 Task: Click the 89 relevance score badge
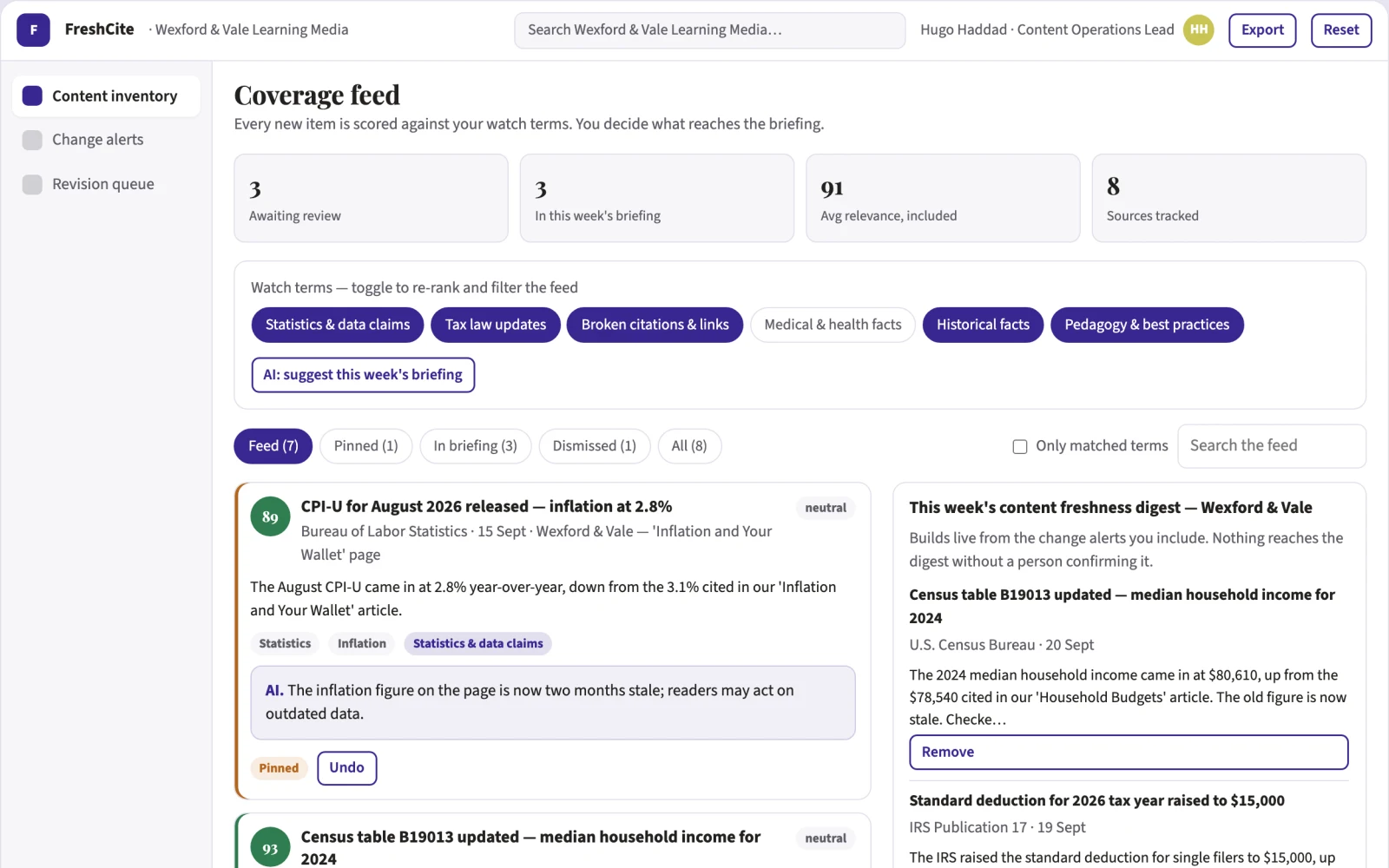click(270, 517)
